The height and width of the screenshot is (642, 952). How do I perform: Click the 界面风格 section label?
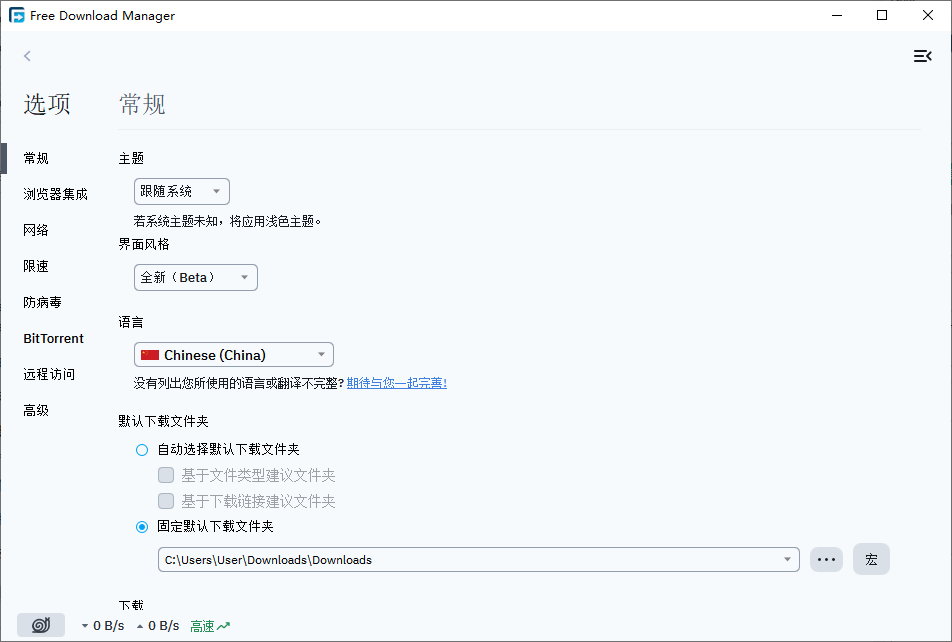(x=144, y=244)
